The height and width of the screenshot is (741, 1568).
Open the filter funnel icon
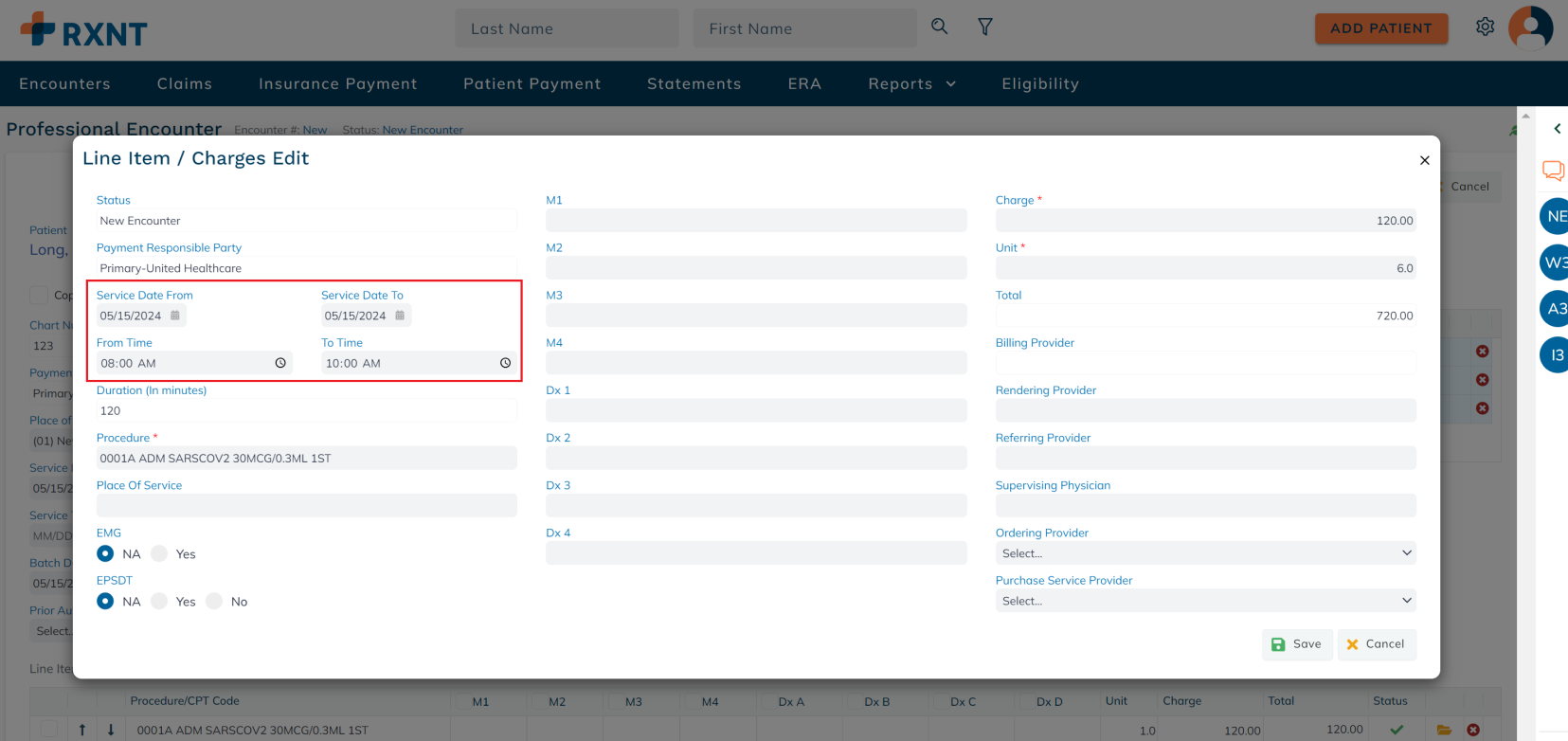point(985,27)
